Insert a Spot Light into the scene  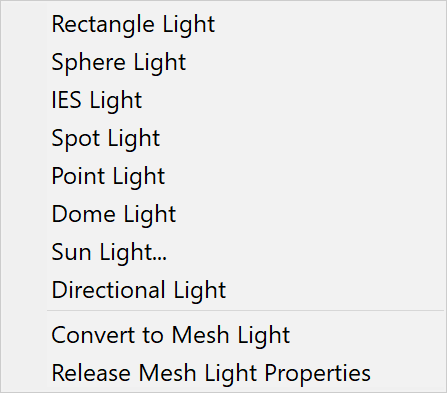click(223, 138)
